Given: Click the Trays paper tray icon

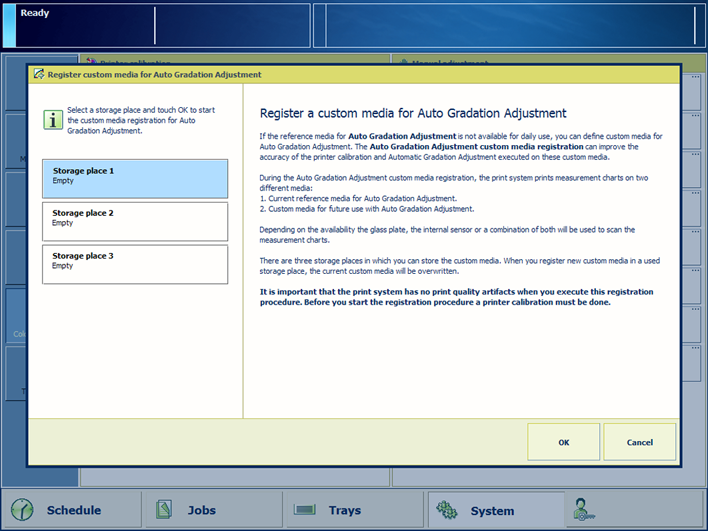Looking at the screenshot, I should click(306, 510).
